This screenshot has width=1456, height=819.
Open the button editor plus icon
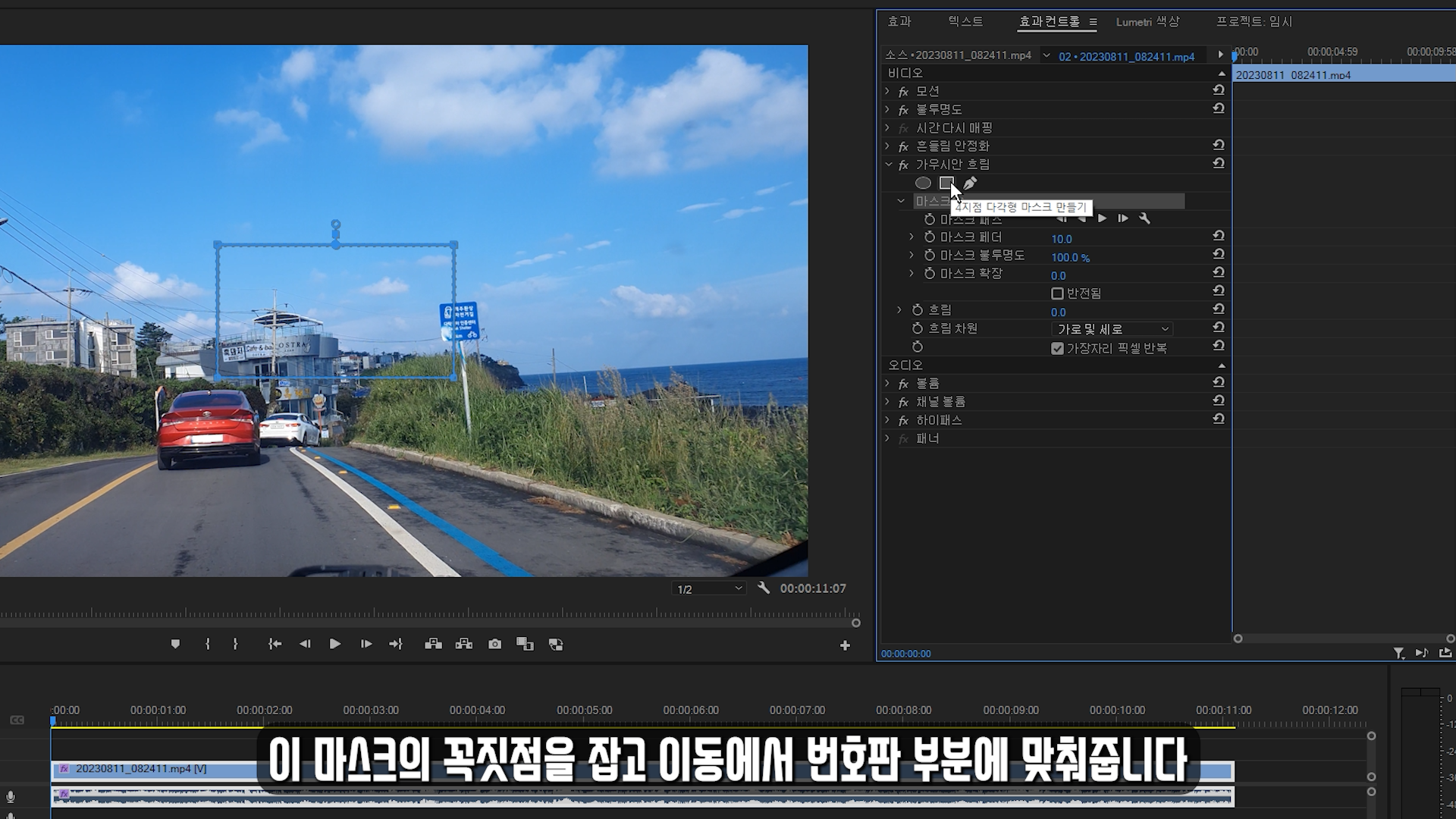(845, 645)
